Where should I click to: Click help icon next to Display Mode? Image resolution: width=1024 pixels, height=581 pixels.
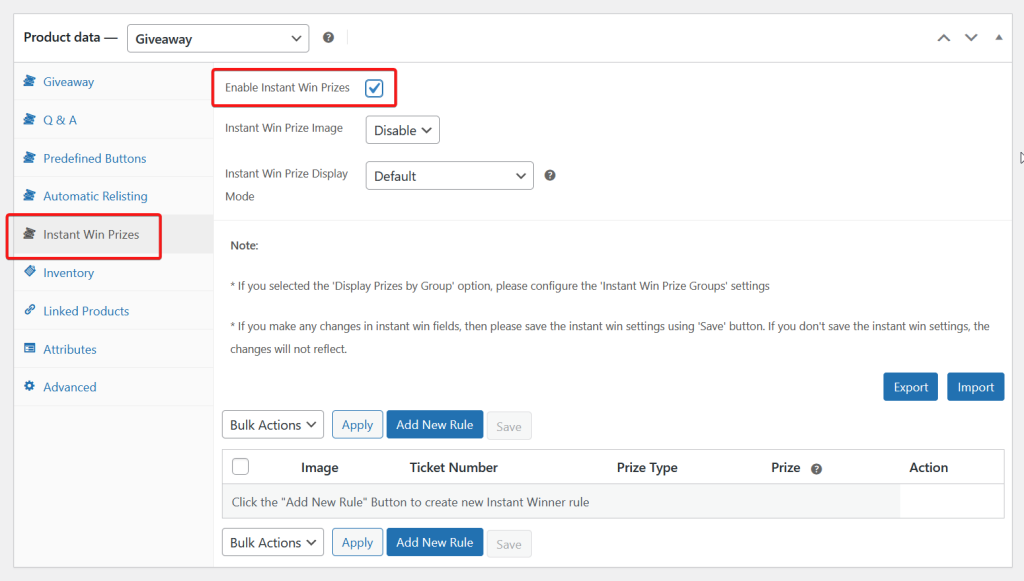pyautogui.click(x=550, y=175)
